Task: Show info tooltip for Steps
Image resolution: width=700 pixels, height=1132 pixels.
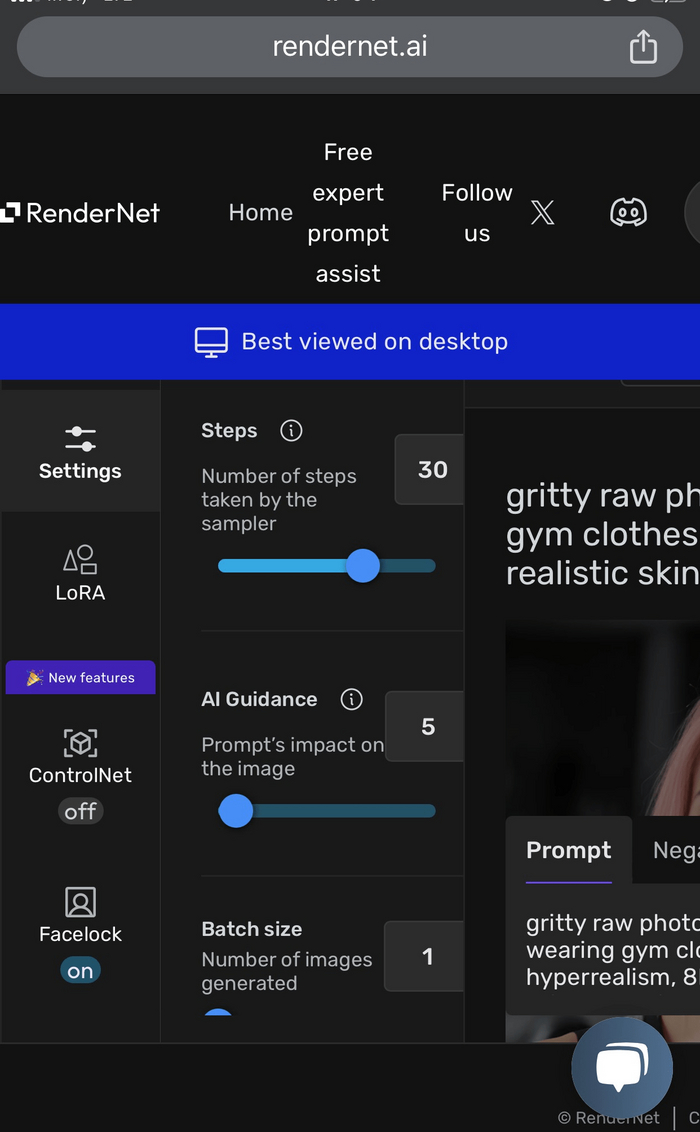Action: point(291,430)
